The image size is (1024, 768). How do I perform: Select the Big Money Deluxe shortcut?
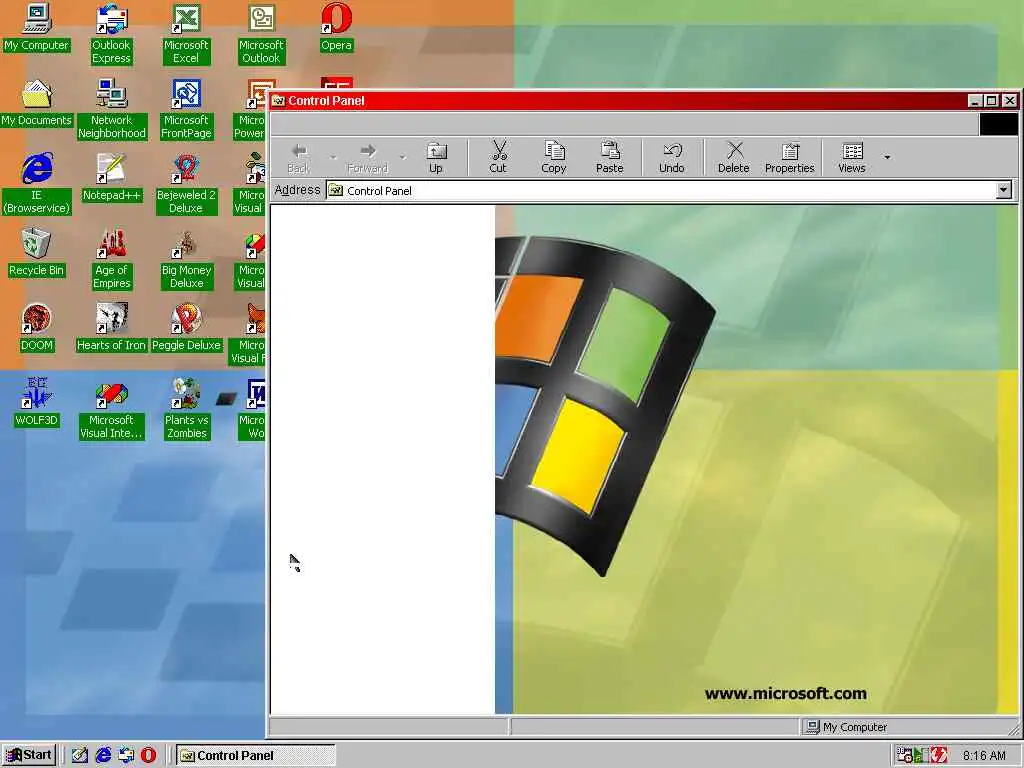(x=186, y=259)
